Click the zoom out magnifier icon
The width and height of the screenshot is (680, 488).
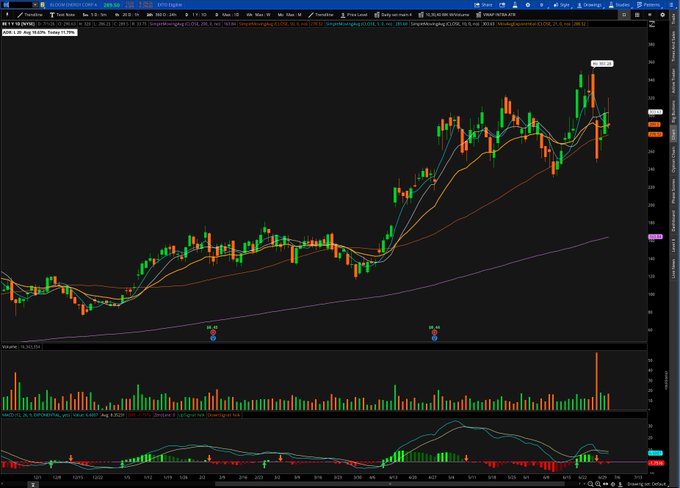(591, 484)
